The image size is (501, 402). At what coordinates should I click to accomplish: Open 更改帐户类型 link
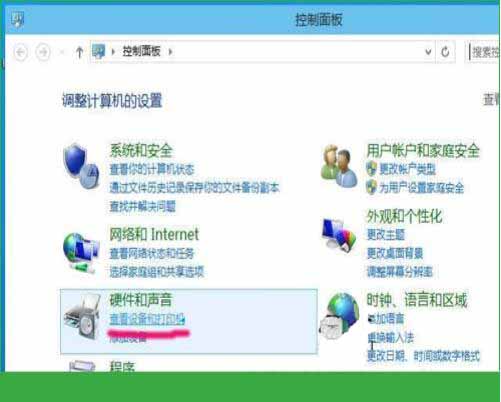click(x=407, y=169)
